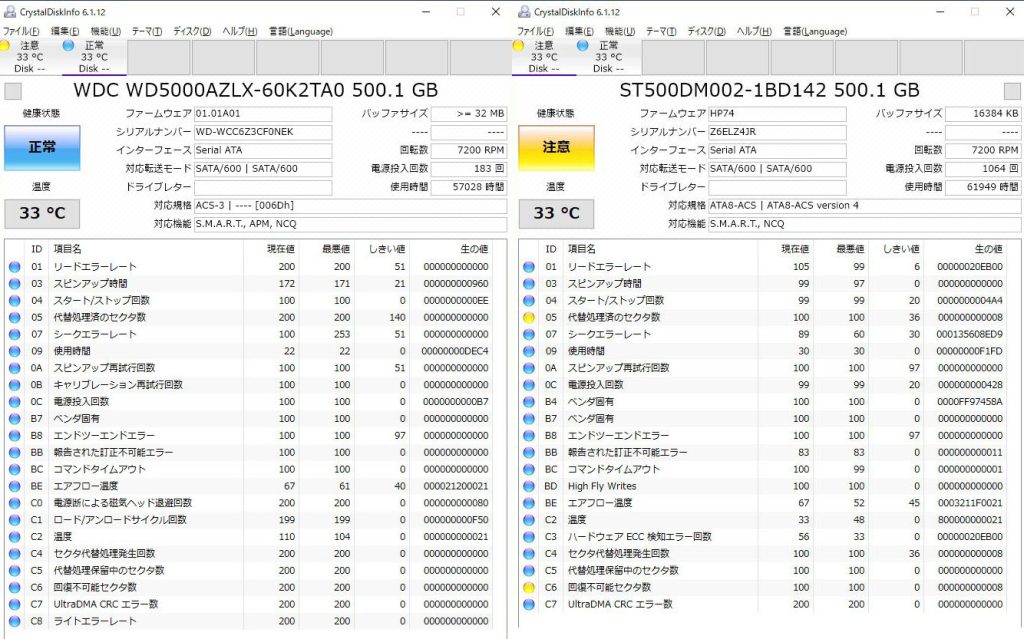Click the yellow 注意 health status button

click(556, 147)
